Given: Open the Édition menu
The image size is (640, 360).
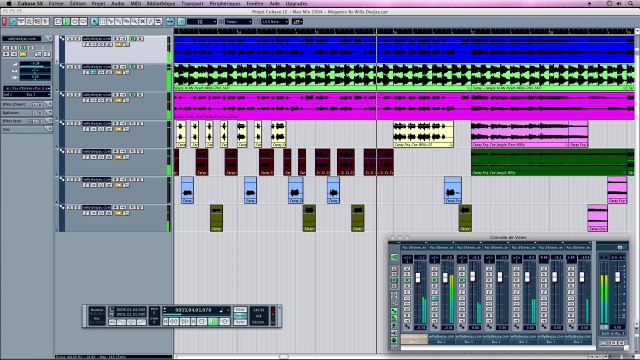Looking at the screenshot, I should click(78, 3).
